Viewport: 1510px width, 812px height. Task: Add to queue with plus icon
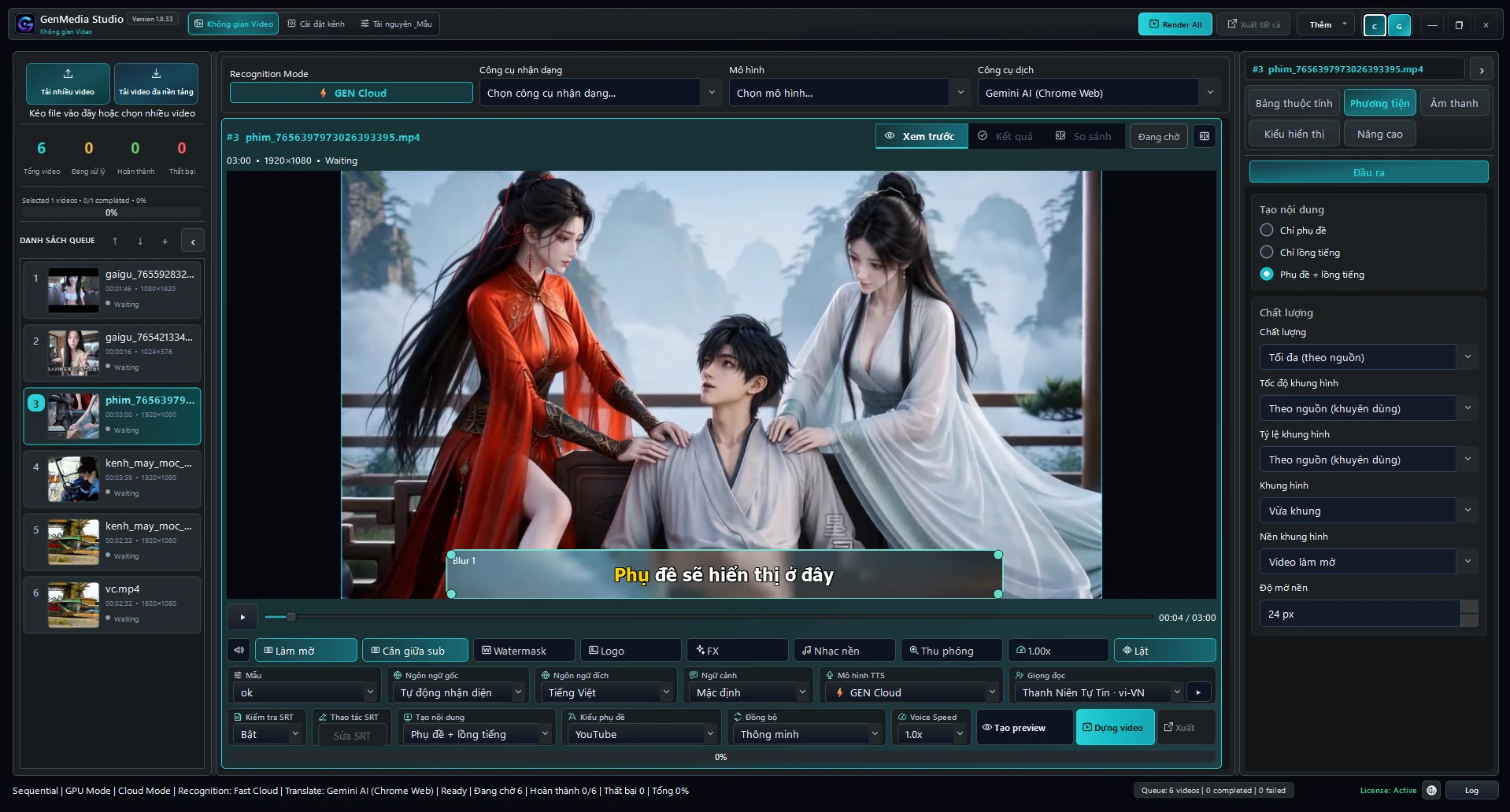point(165,241)
